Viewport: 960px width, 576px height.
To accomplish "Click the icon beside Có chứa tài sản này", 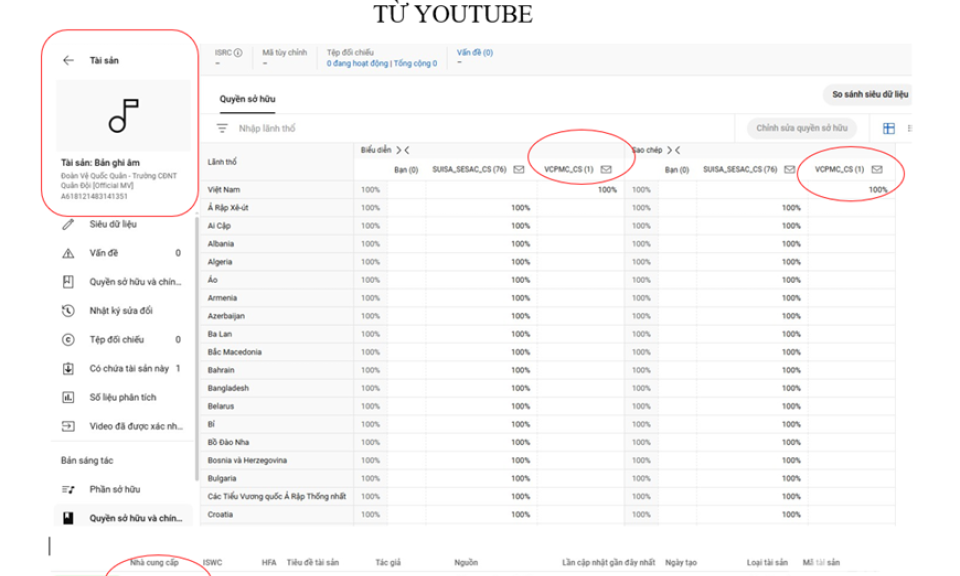I will (68, 368).
